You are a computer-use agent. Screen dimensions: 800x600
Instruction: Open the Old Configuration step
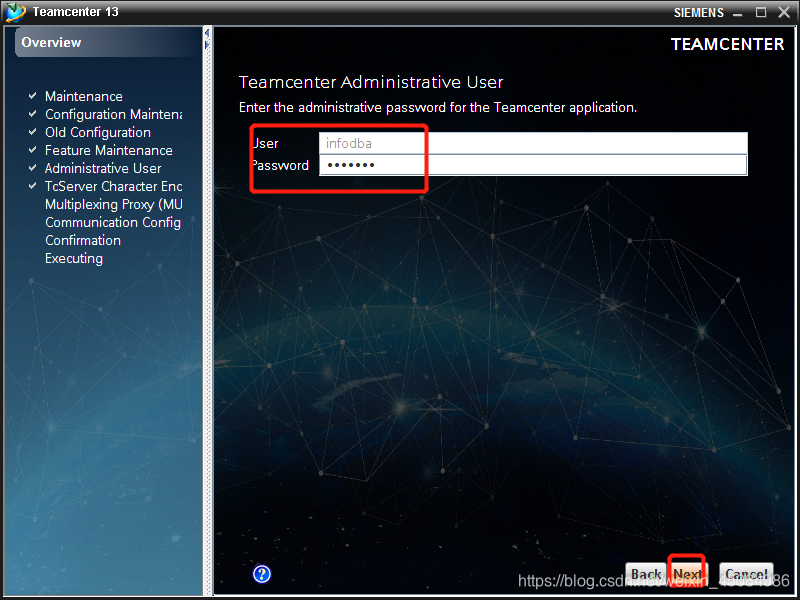[x=98, y=132]
